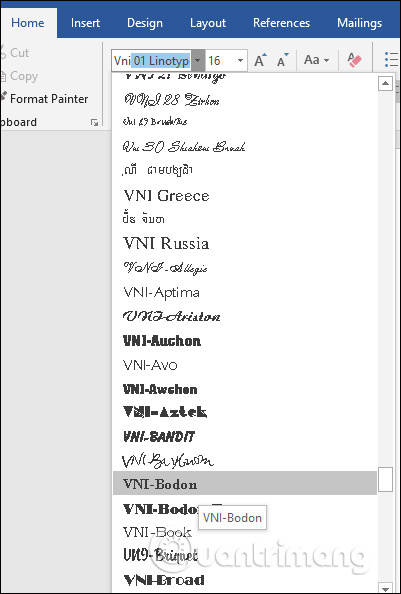Click the font list scroll down arrow
401x594 pixels.
tap(385, 588)
